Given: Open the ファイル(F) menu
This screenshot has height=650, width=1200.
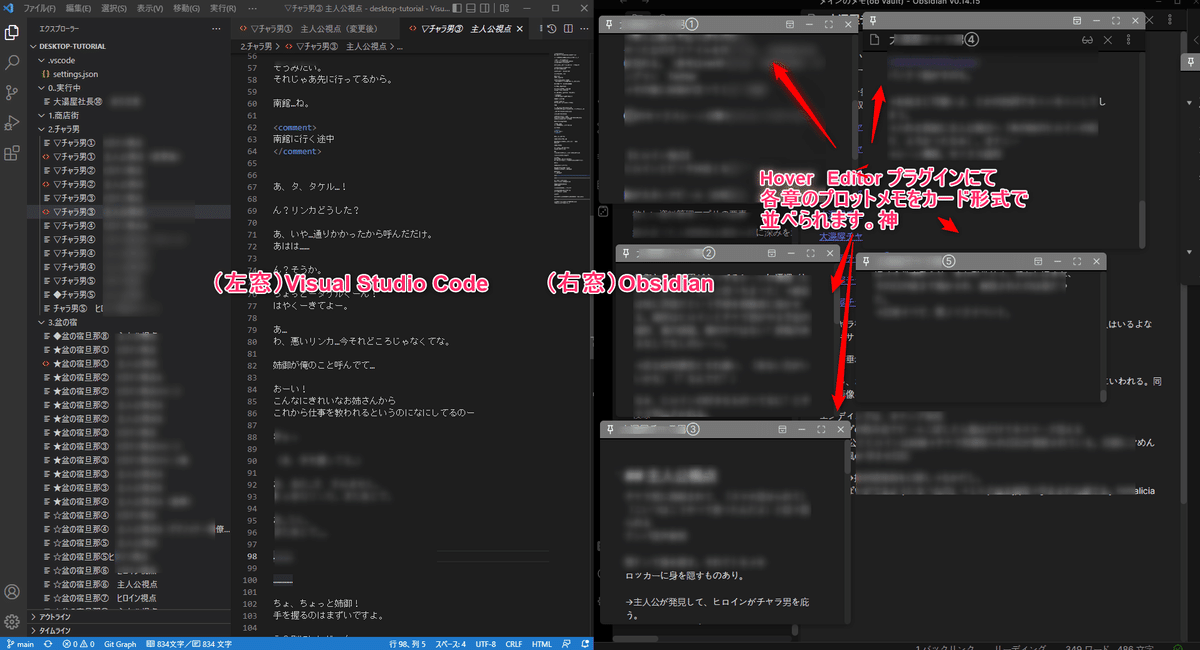Looking at the screenshot, I should pyautogui.click(x=41, y=8).
